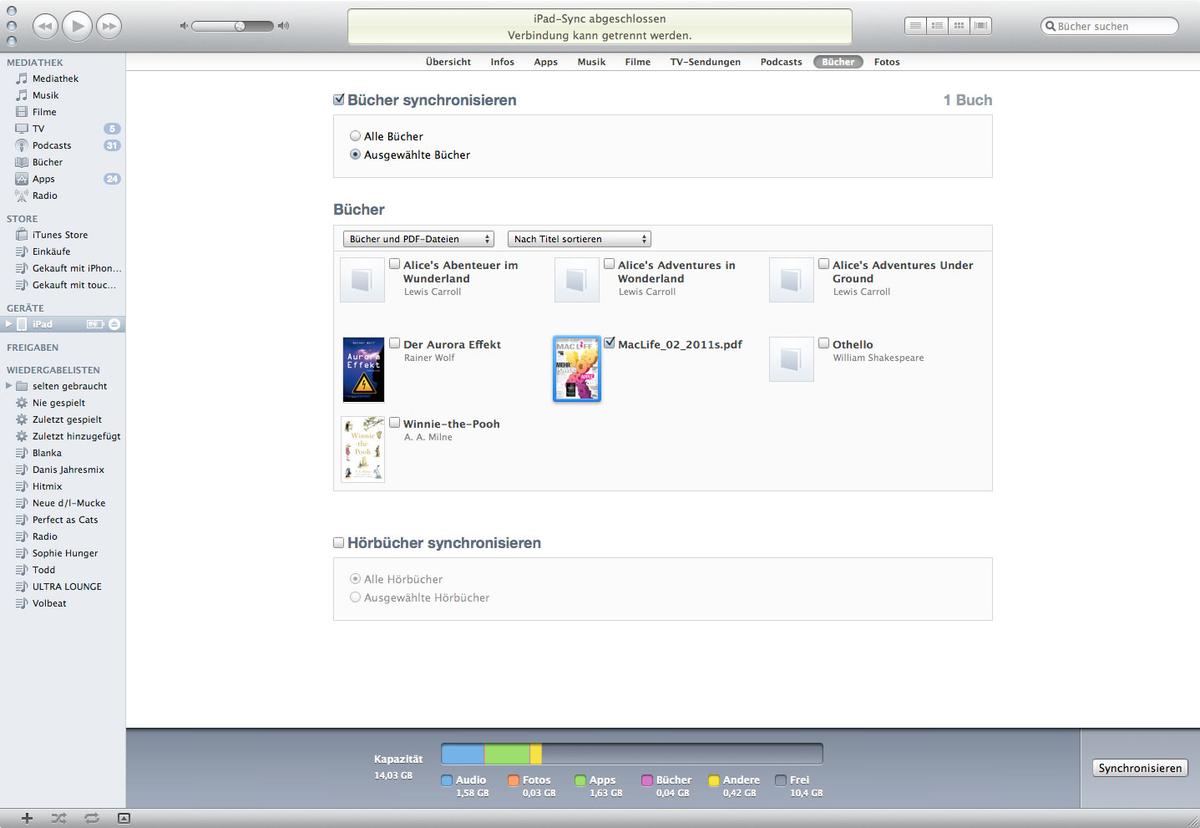Expand the iPad device triangle
This screenshot has width=1200, height=828.
[x=9, y=324]
